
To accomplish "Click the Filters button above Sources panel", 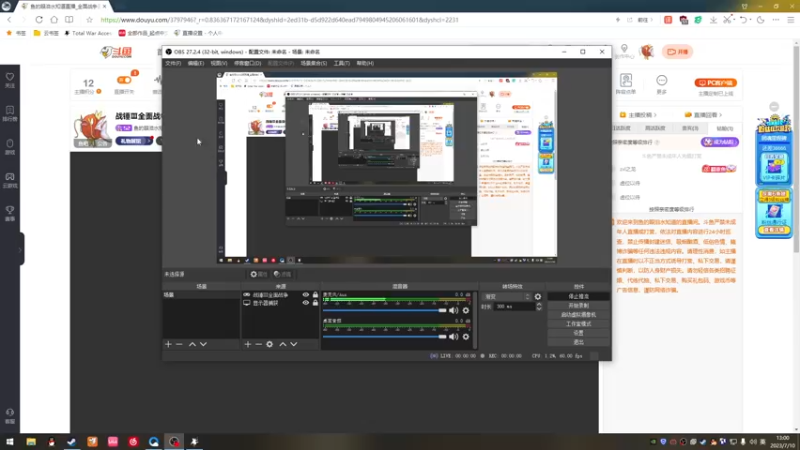I will coord(282,274).
